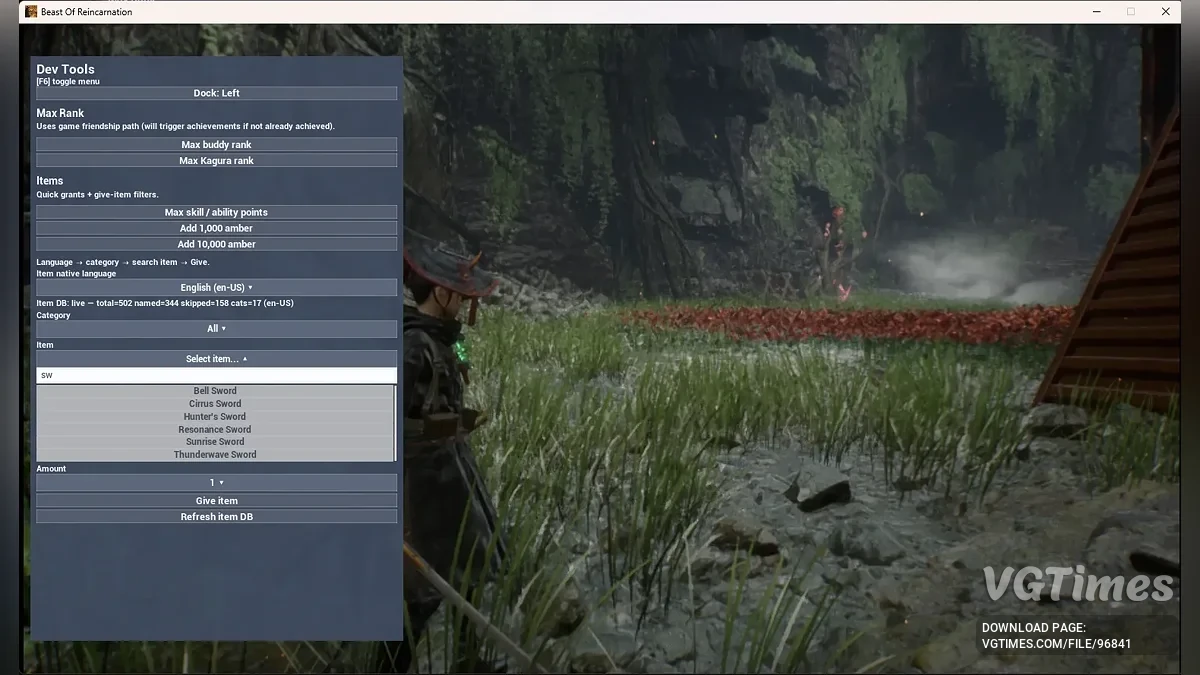Open the Amount dropdown showing 1
This screenshot has height=675, width=1200.
[x=217, y=483]
